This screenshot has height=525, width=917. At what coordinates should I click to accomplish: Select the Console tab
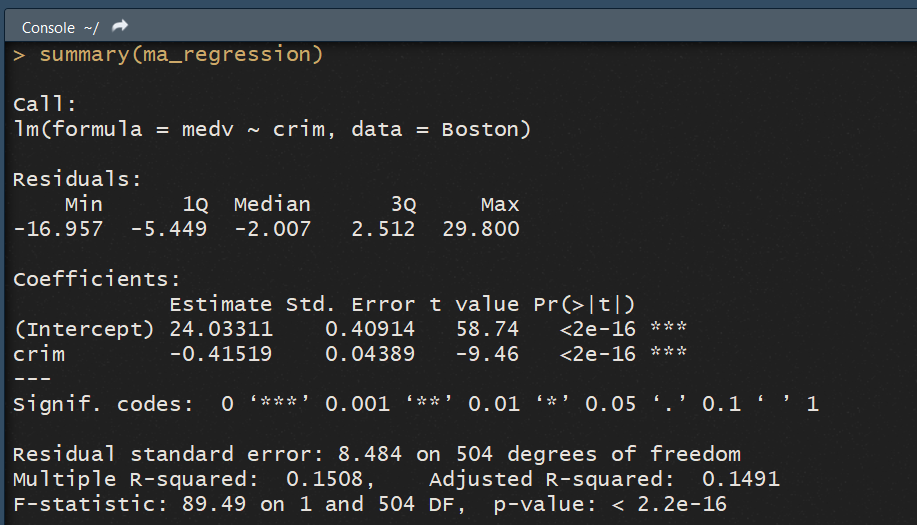tap(48, 27)
